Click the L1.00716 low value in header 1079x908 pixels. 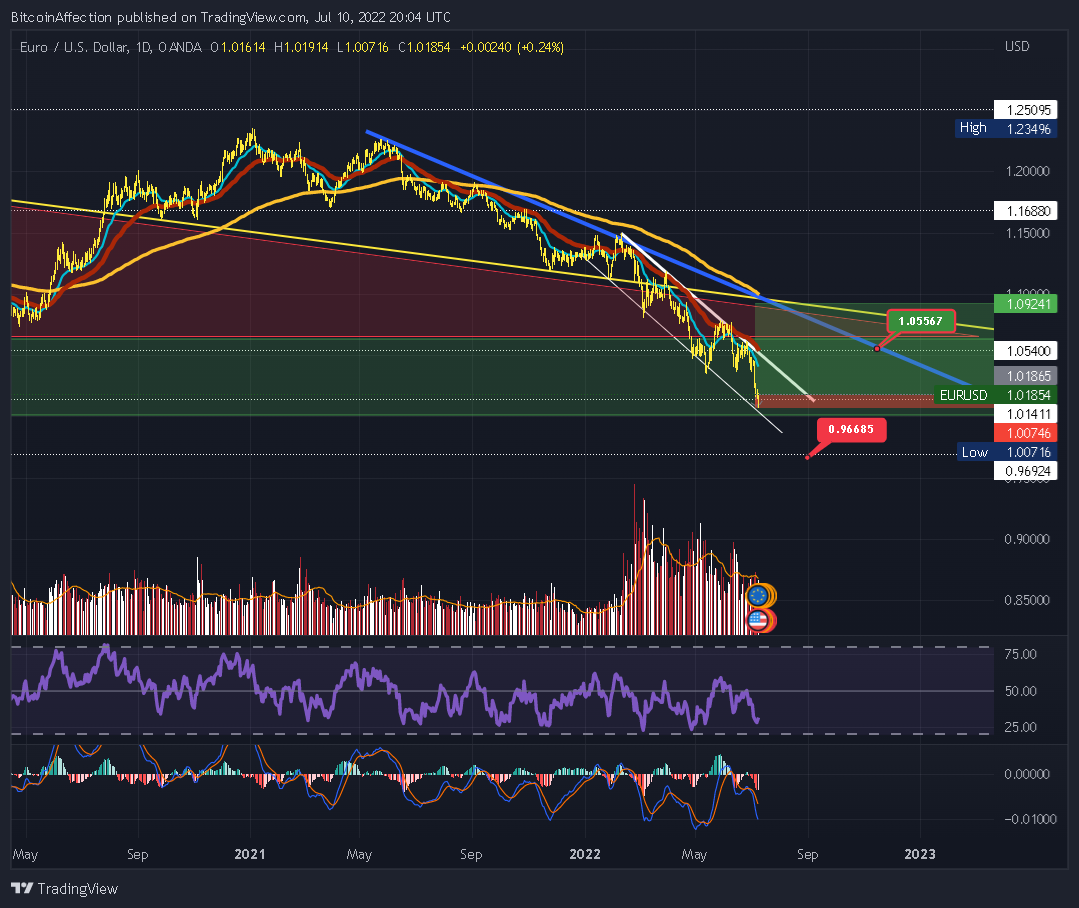point(363,47)
